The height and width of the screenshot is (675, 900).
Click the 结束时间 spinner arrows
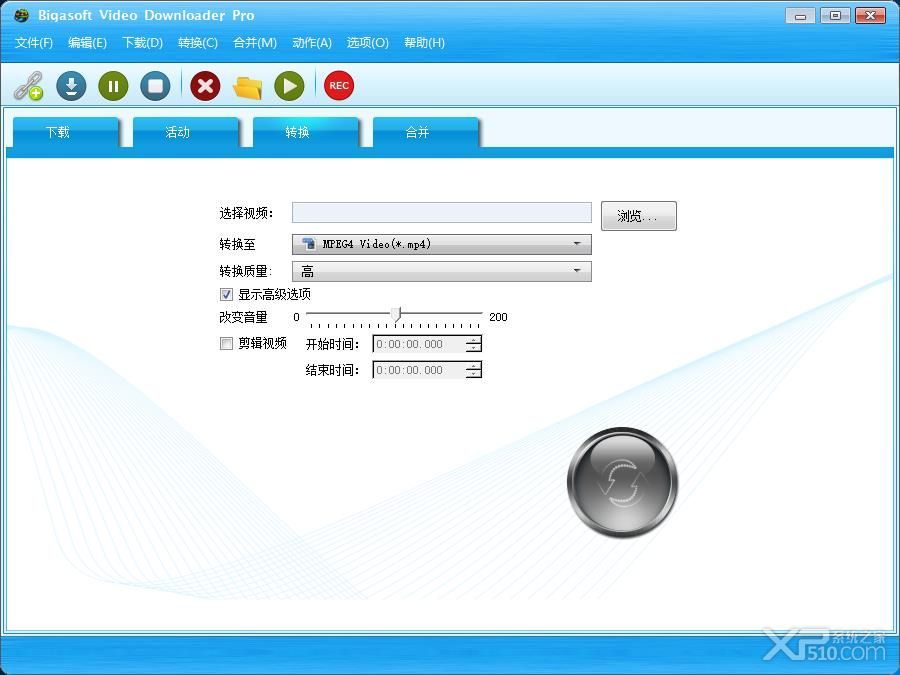pyautogui.click(x=474, y=370)
